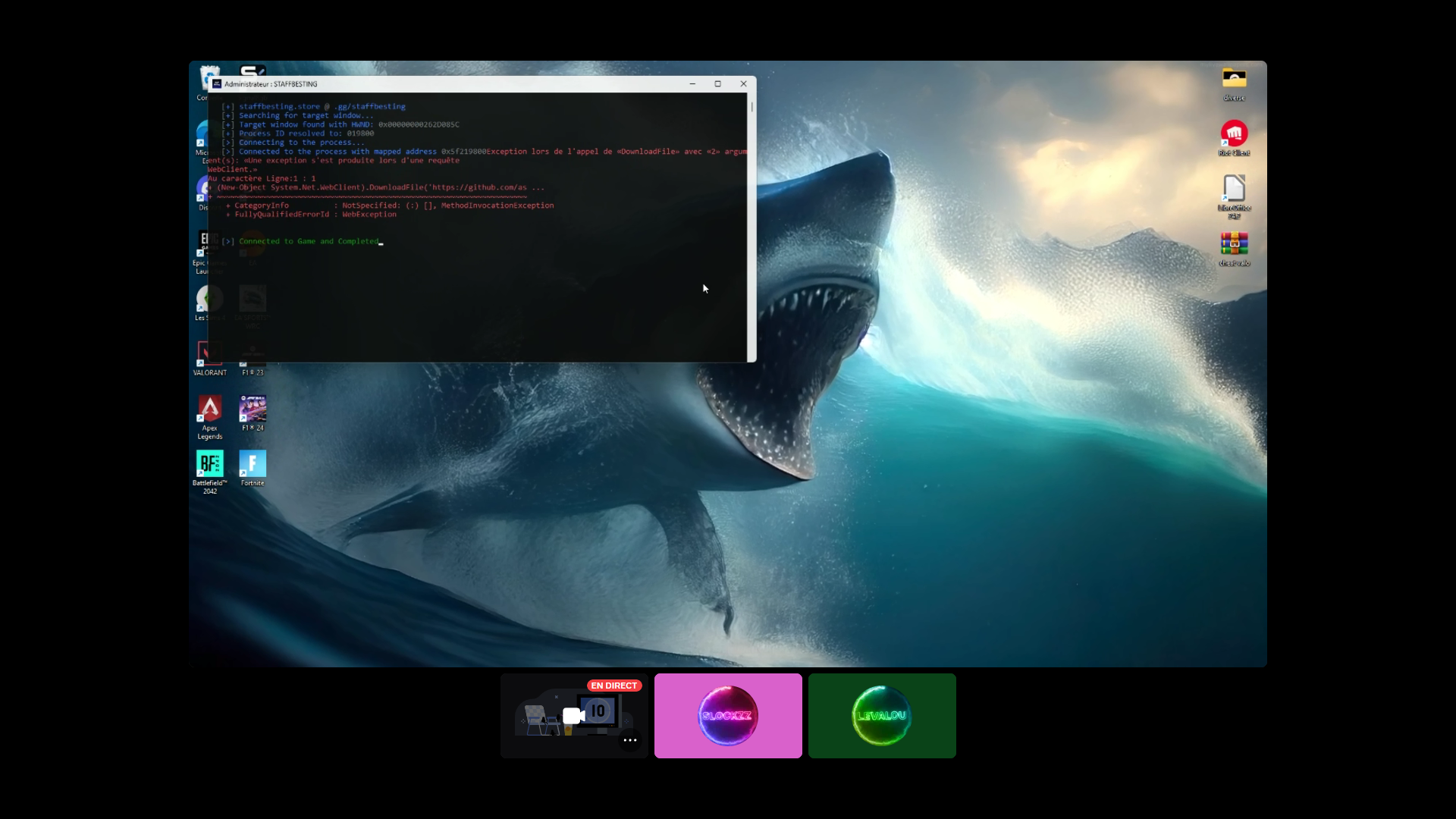
Task: Select the F1 23 desktop shortcut label
Action: pyautogui.click(x=253, y=373)
